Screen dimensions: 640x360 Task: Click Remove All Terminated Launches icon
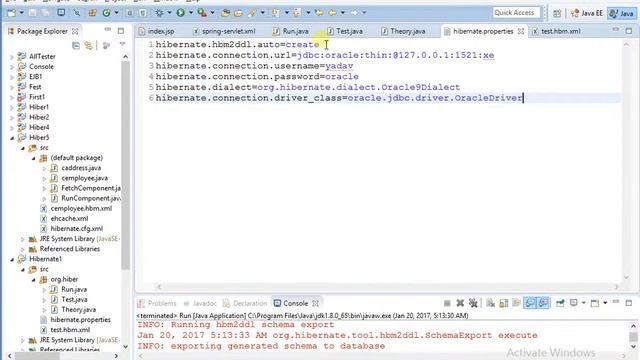pyautogui.click(x=473, y=303)
